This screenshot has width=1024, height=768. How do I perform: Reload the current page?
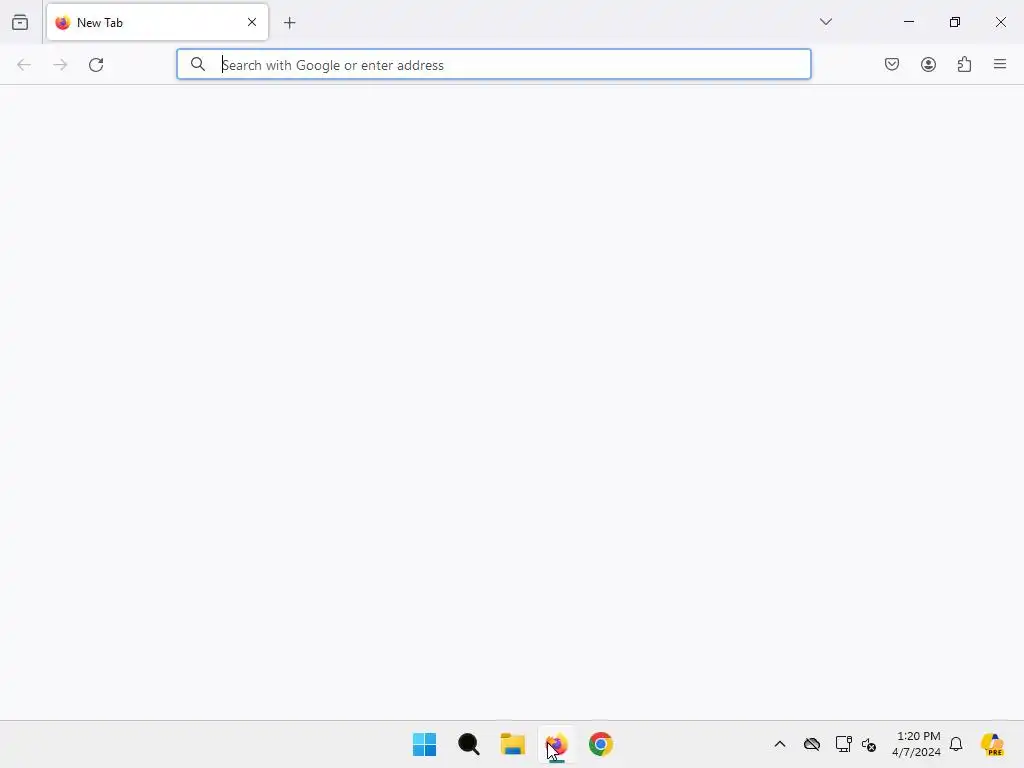(x=96, y=65)
